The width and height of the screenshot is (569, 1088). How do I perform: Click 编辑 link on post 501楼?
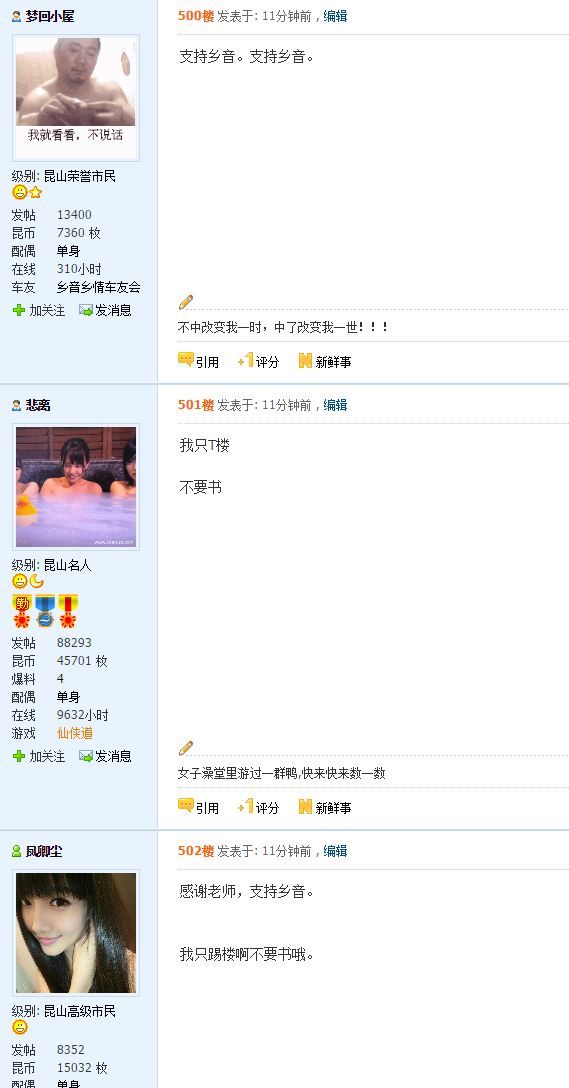336,405
